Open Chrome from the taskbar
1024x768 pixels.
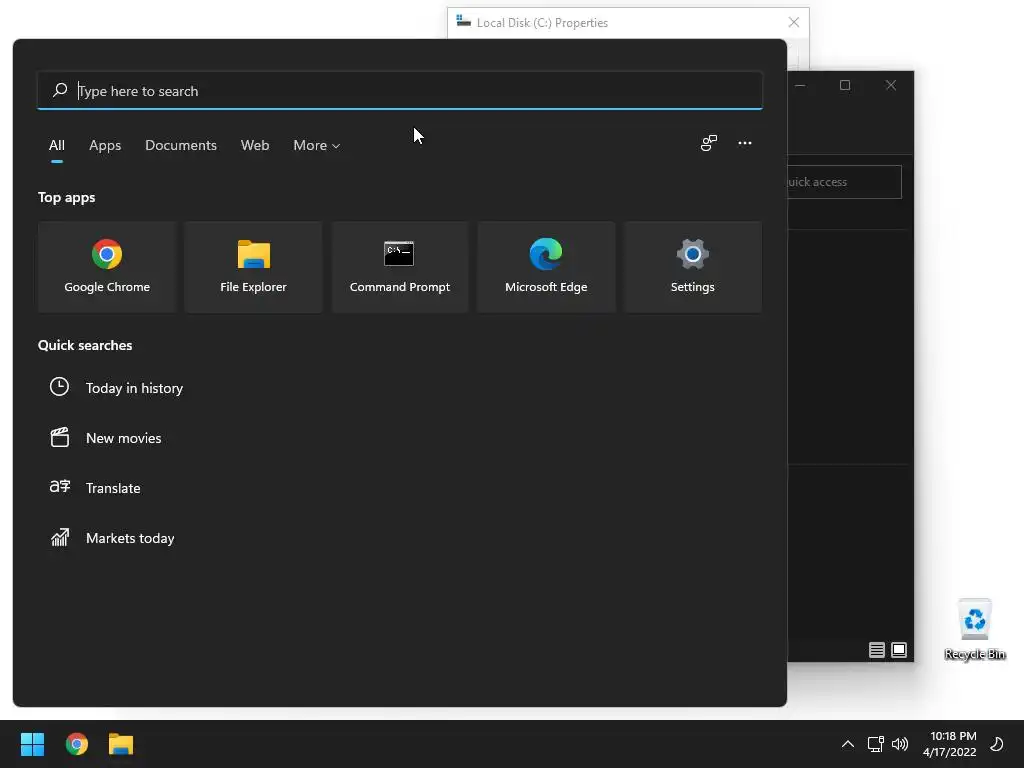(77, 744)
